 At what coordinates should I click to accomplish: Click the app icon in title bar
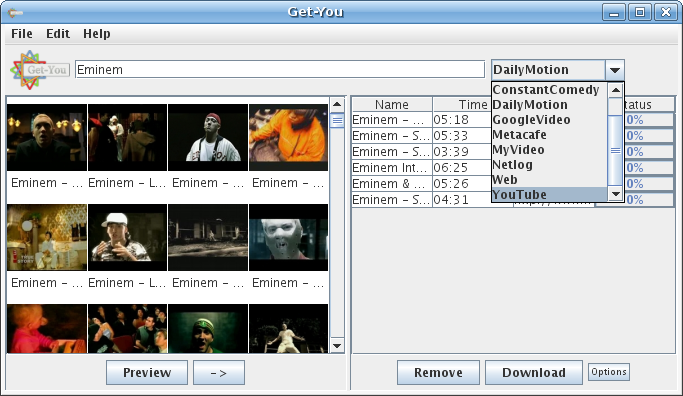pyautogui.click(x=15, y=12)
